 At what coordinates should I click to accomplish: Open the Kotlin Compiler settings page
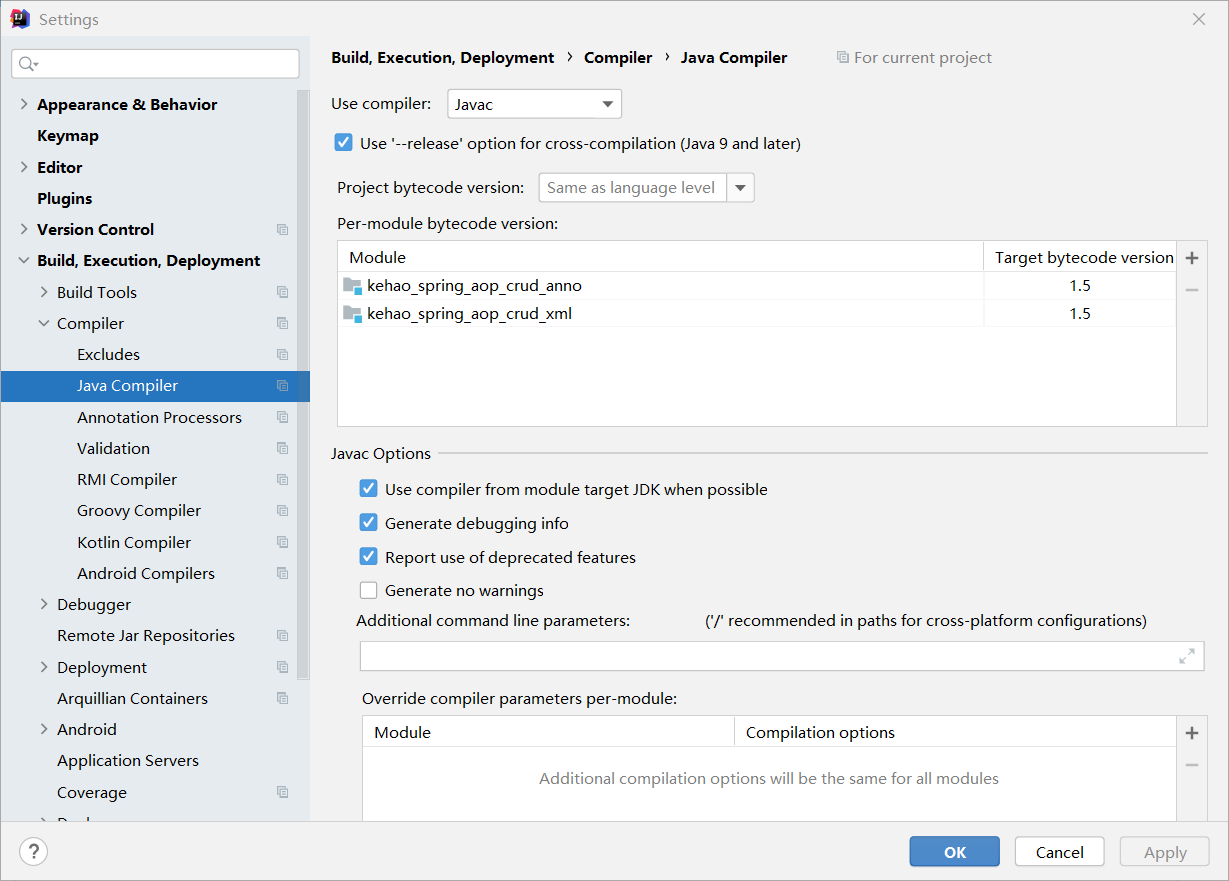point(134,542)
